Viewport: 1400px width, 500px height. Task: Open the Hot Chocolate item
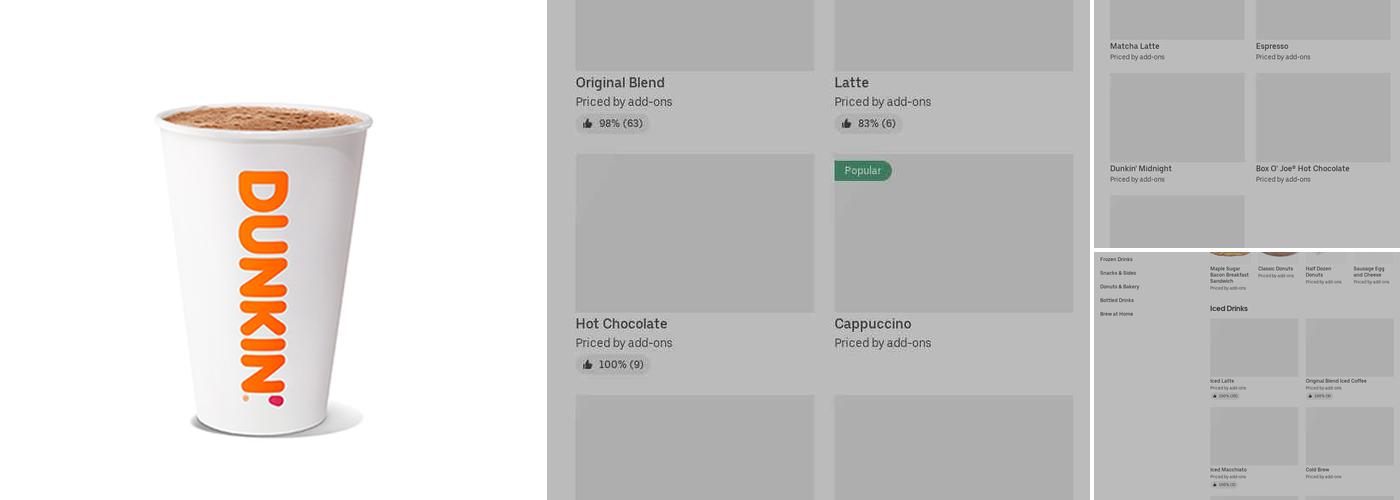[x=694, y=233]
